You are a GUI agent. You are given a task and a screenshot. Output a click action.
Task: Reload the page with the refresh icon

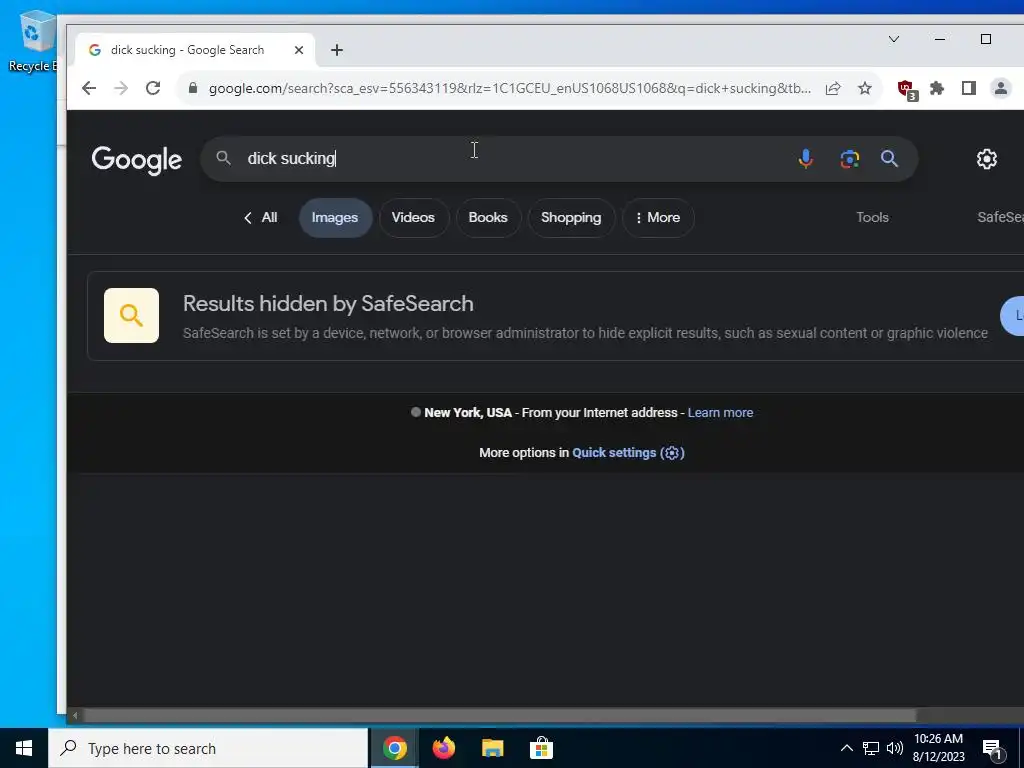tap(153, 88)
